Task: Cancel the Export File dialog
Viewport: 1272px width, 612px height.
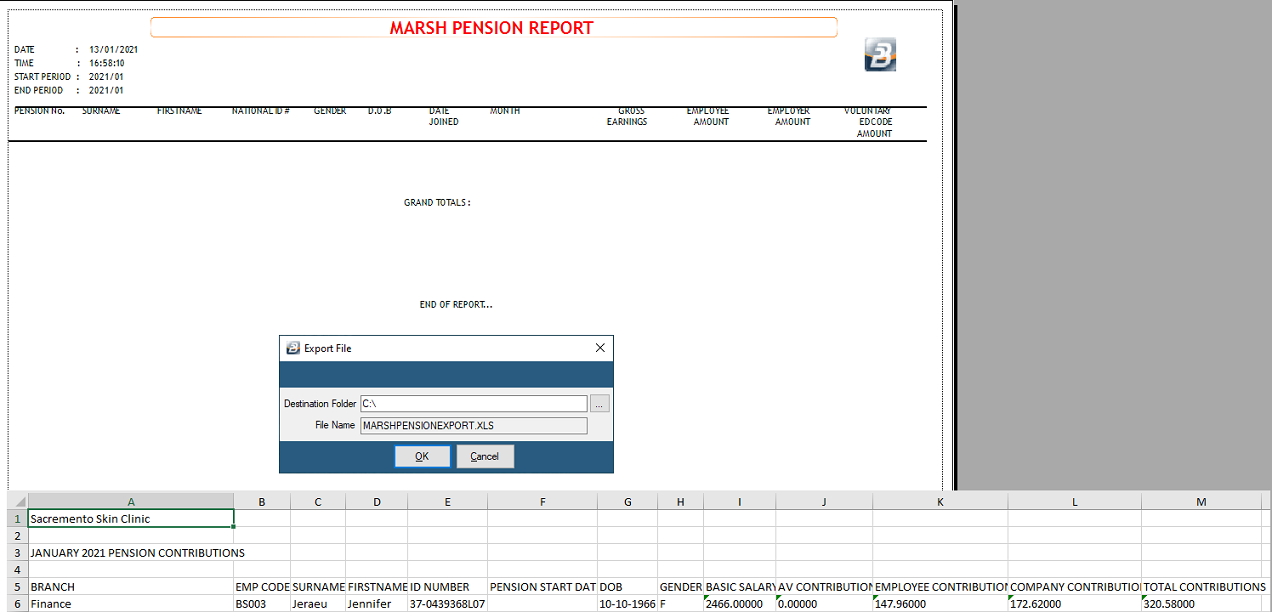Action: pos(485,456)
